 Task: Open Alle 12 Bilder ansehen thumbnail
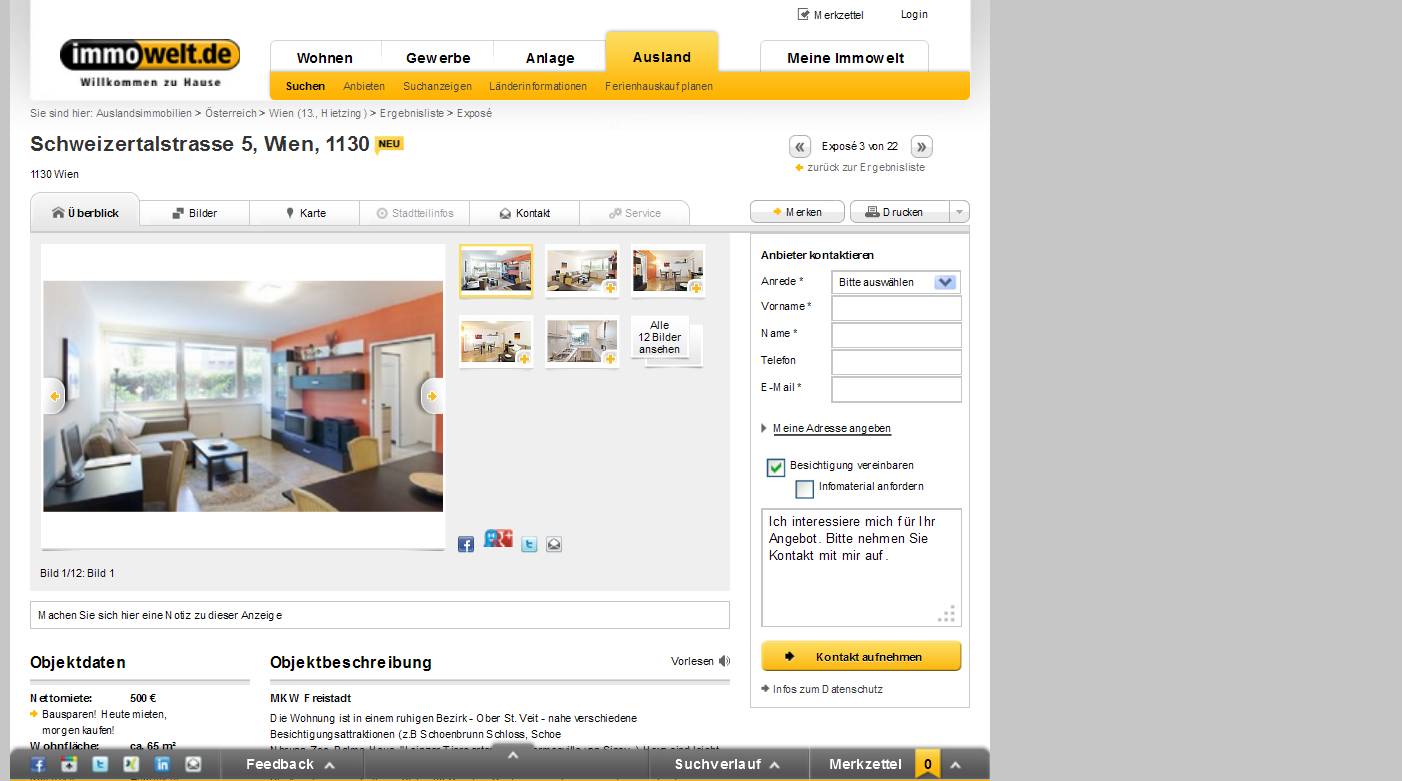661,340
